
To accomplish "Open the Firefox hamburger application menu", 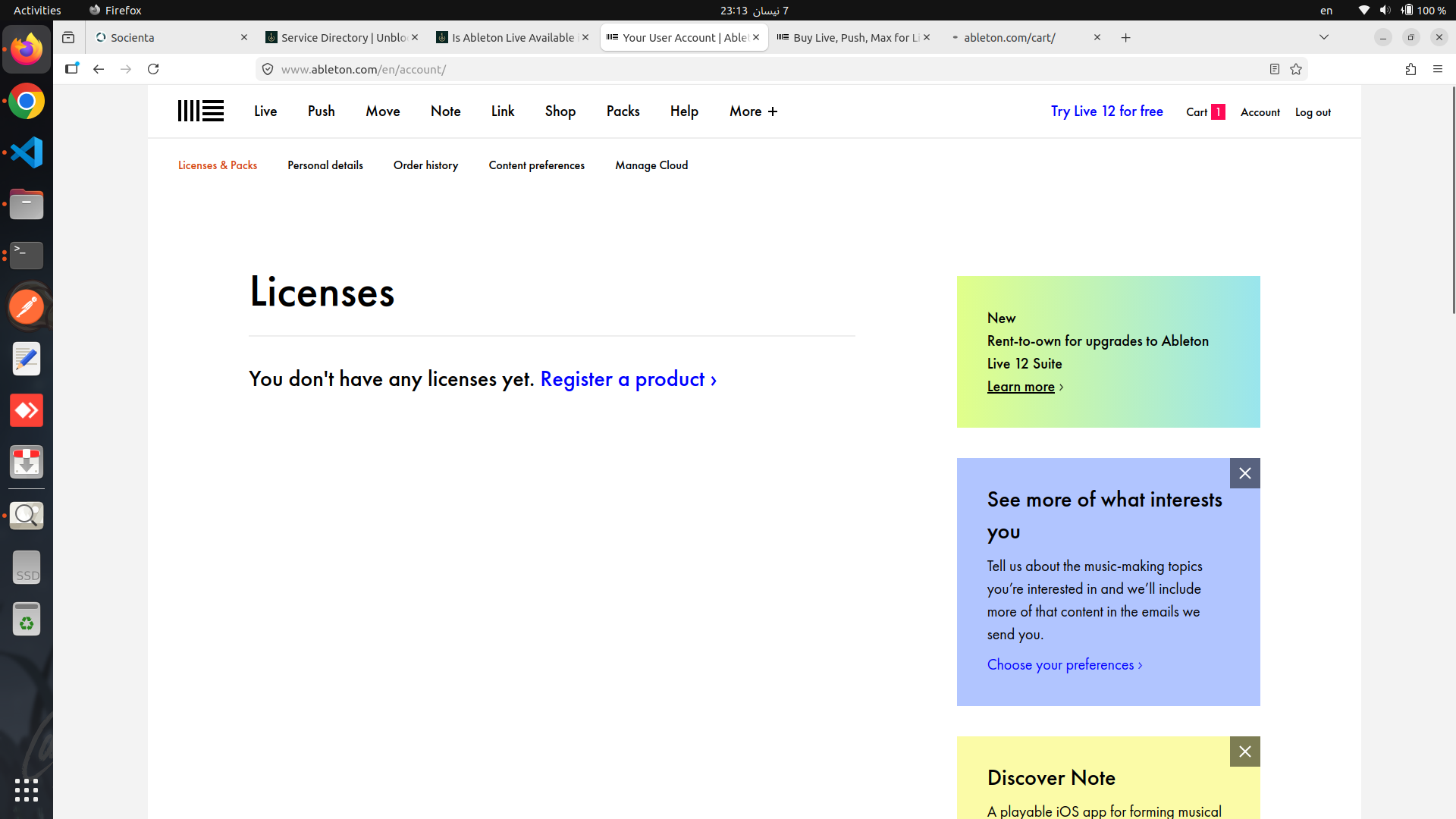I will [x=1438, y=69].
